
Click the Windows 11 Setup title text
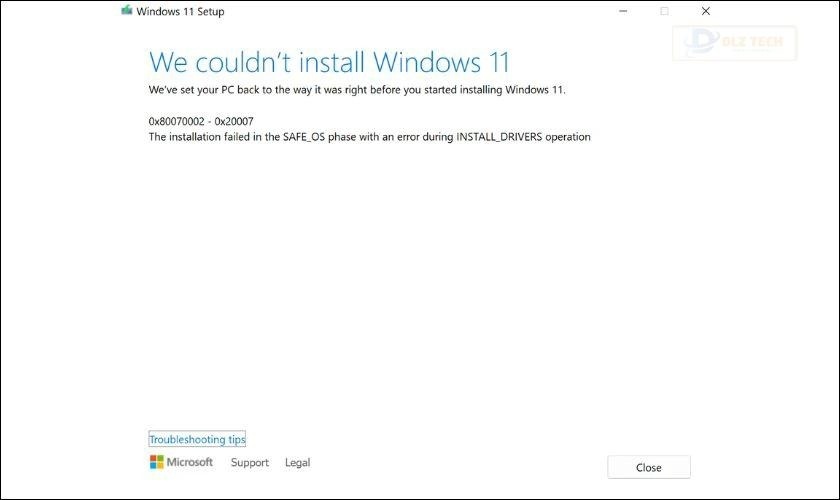point(180,11)
